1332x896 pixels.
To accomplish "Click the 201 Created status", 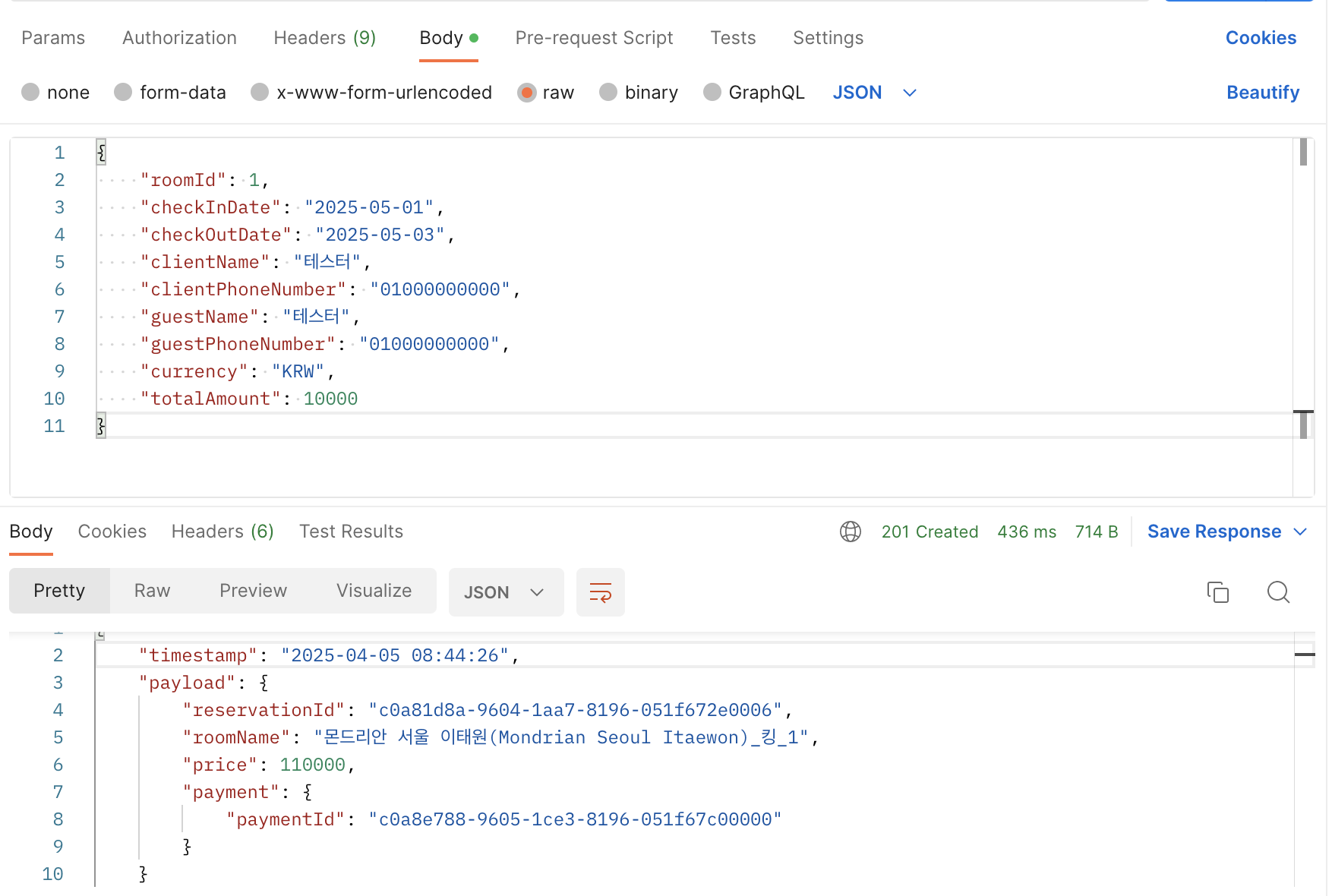I will click(x=930, y=532).
